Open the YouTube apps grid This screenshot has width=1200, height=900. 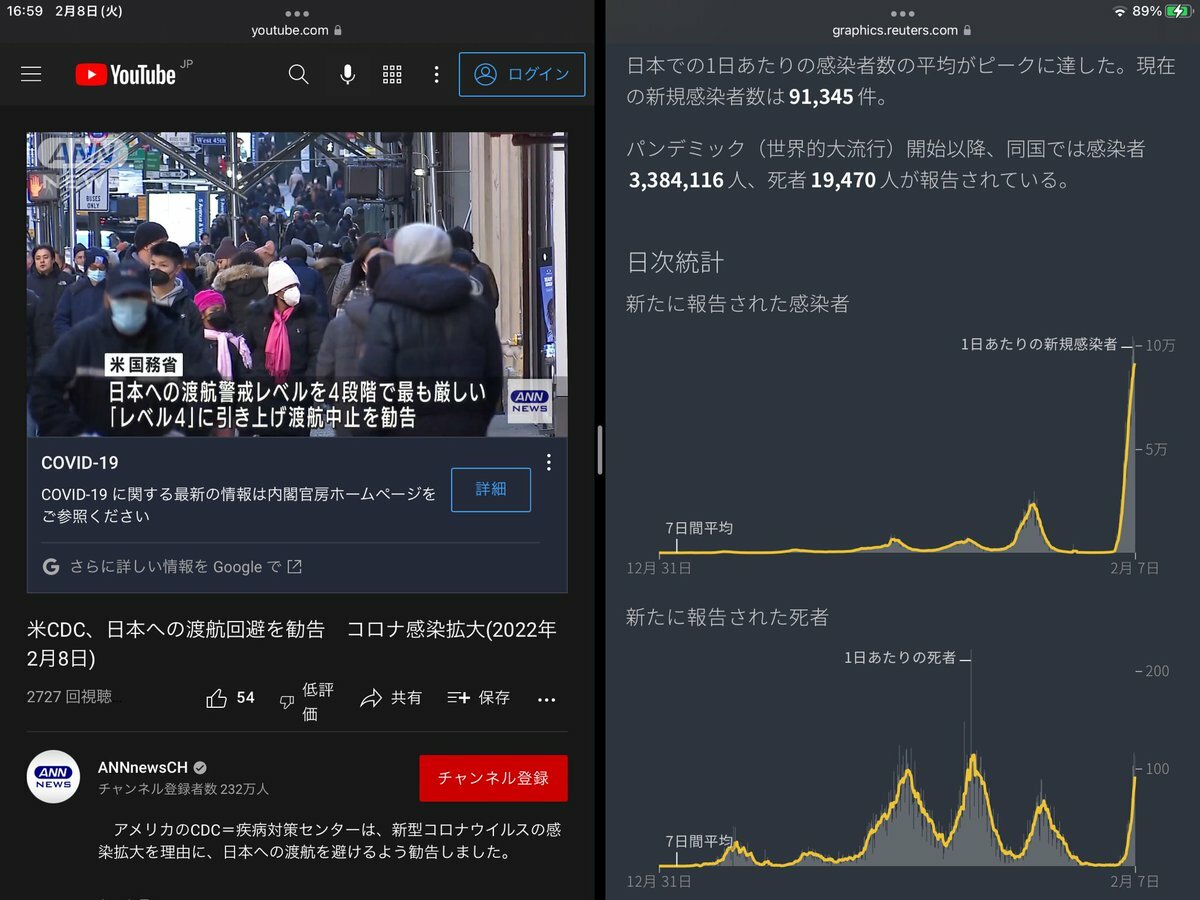pyautogui.click(x=392, y=75)
